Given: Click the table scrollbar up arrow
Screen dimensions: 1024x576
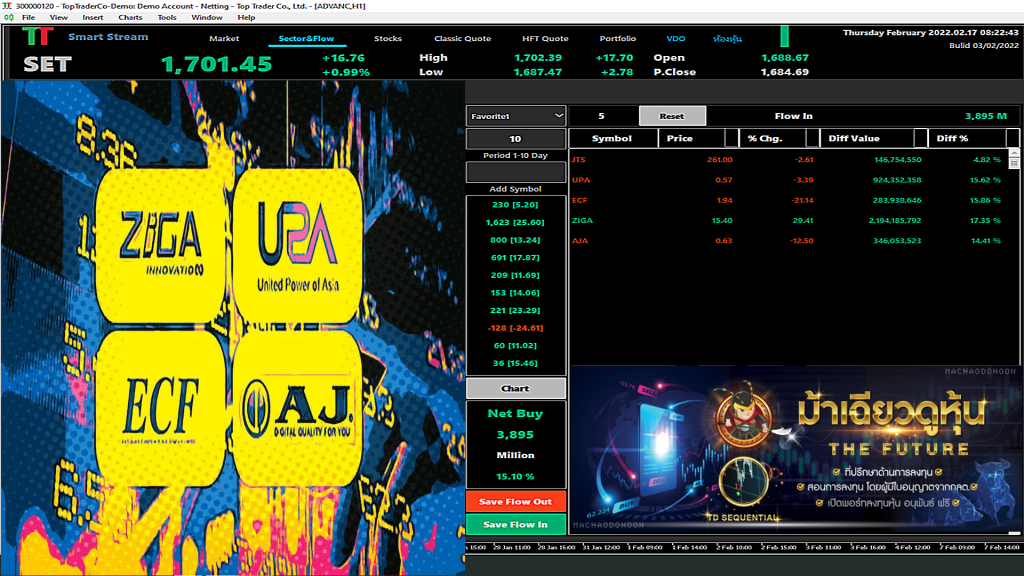Looking at the screenshot, I should click(x=1014, y=153).
